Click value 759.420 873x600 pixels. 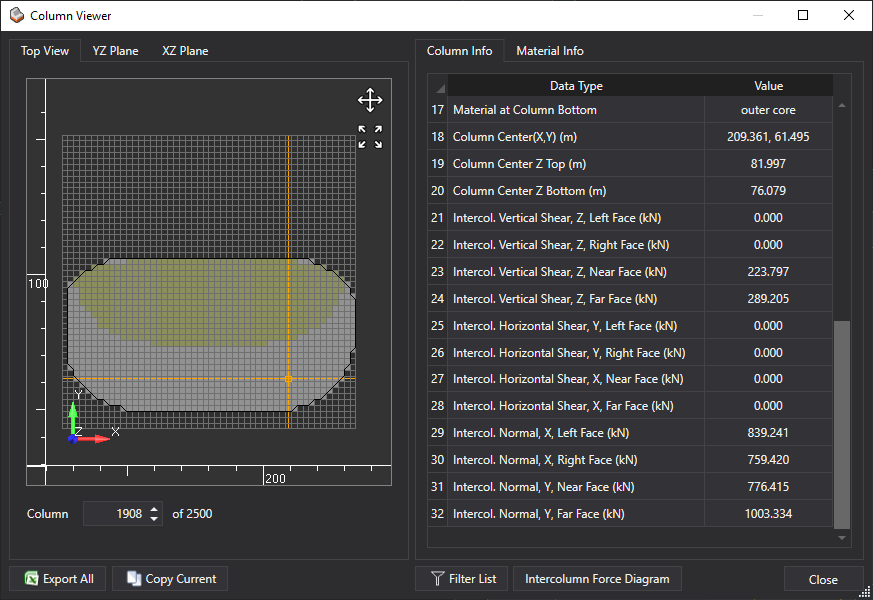(x=768, y=460)
